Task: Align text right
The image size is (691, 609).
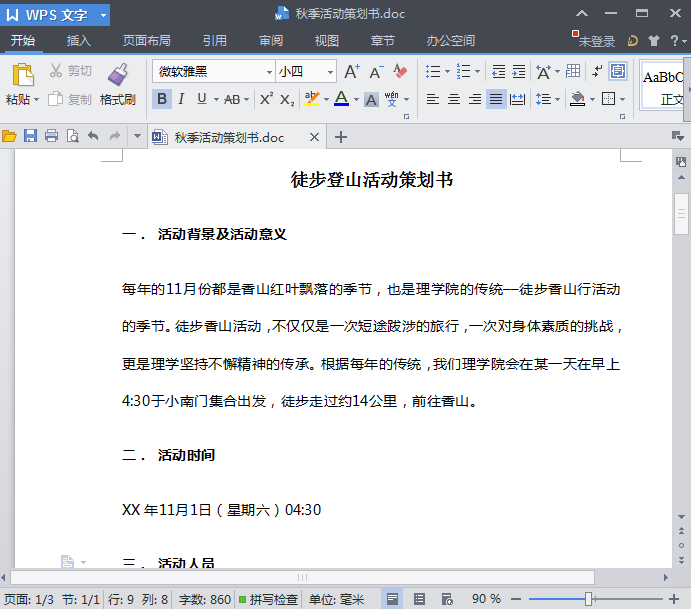Action: coord(475,99)
